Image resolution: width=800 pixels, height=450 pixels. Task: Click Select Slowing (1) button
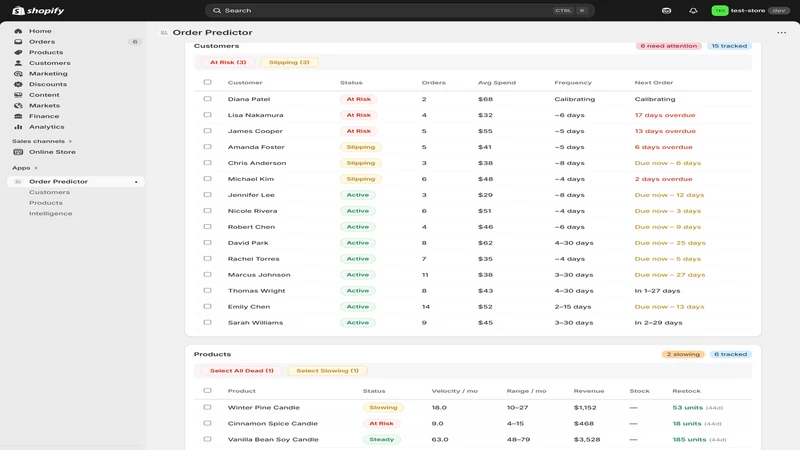click(x=328, y=371)
